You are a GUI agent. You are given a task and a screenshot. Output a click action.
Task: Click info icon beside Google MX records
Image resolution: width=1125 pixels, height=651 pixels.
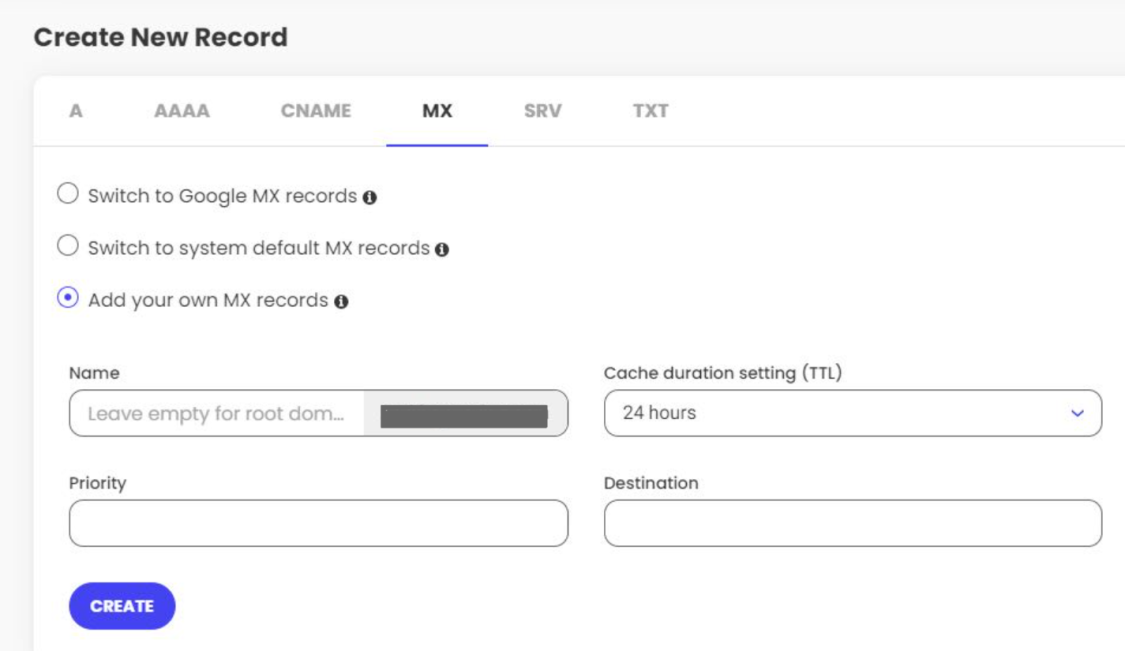click(370, 198)
